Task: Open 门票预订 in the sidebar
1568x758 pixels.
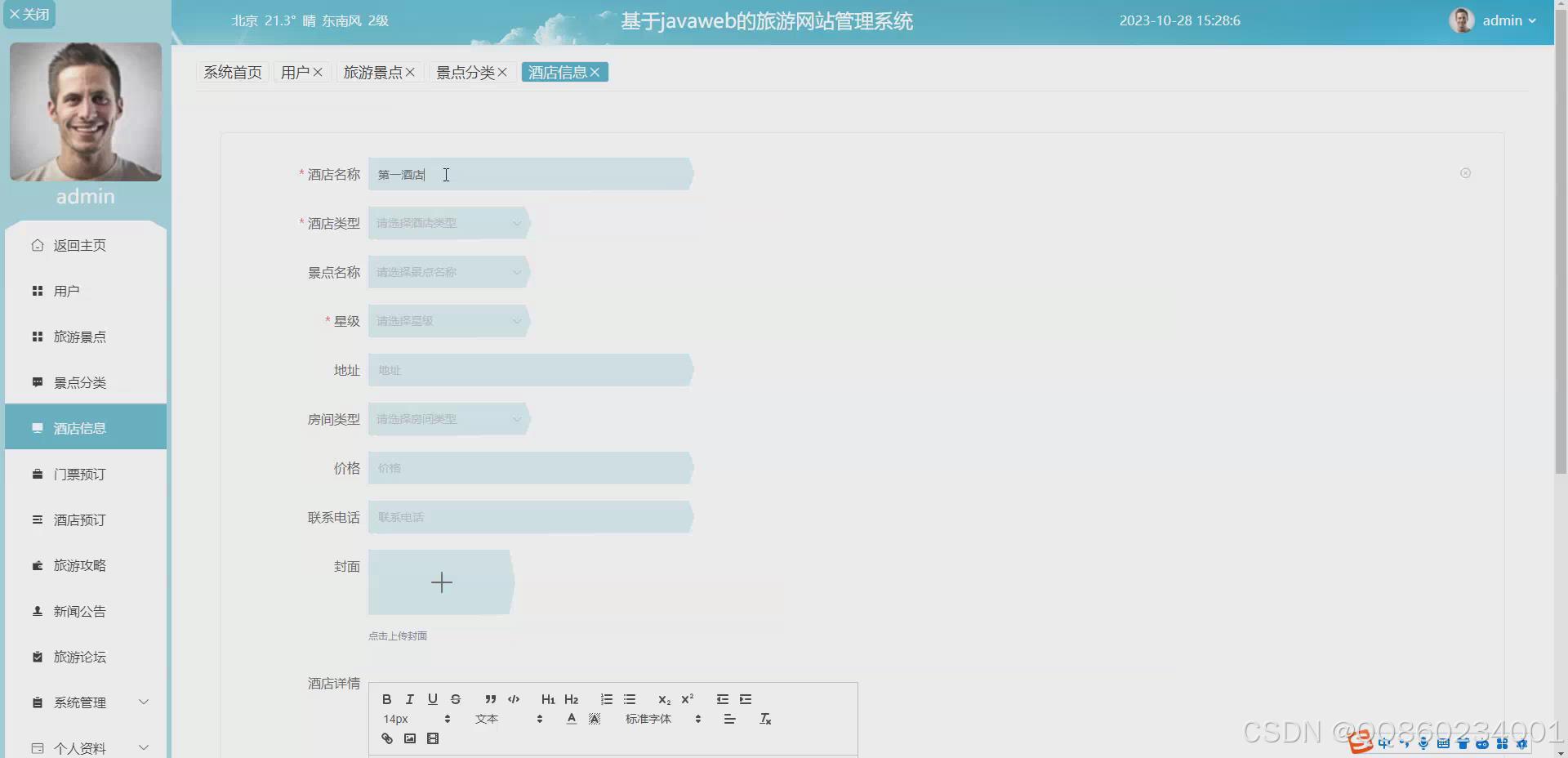Action: (86, 474)
